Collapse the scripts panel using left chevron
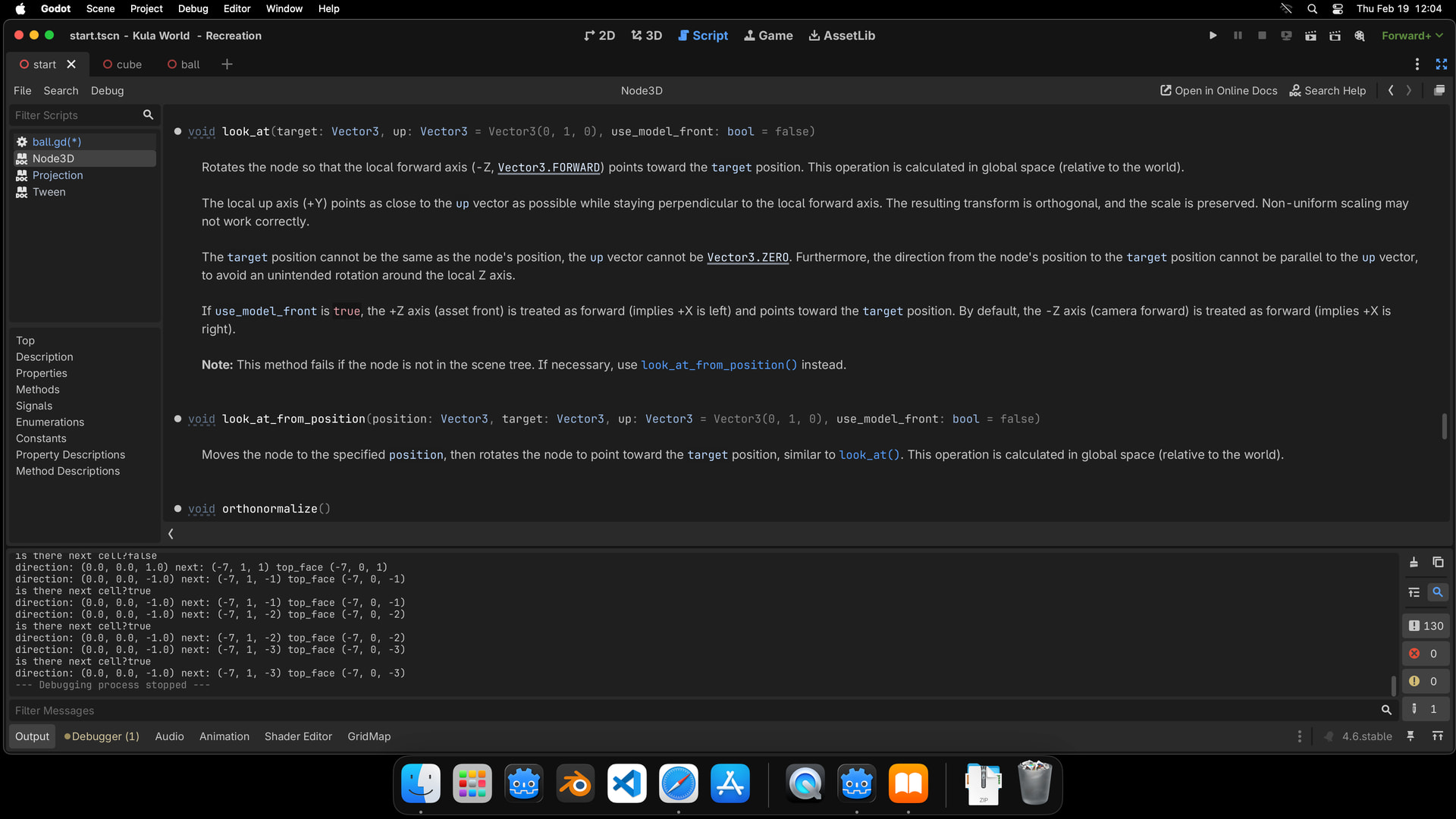 point(171,534)
